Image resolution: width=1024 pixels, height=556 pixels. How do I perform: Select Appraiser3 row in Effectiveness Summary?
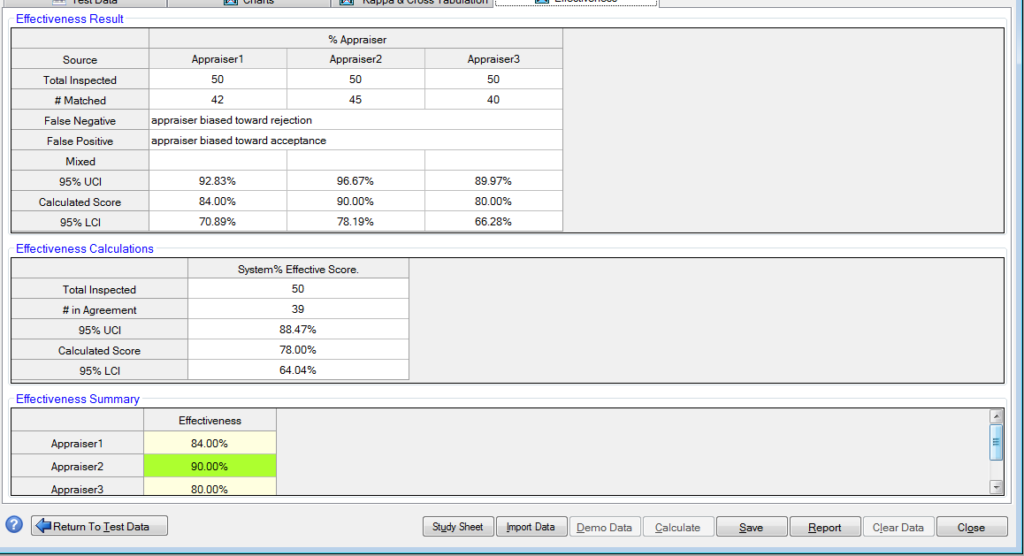[x=77, y=489]
